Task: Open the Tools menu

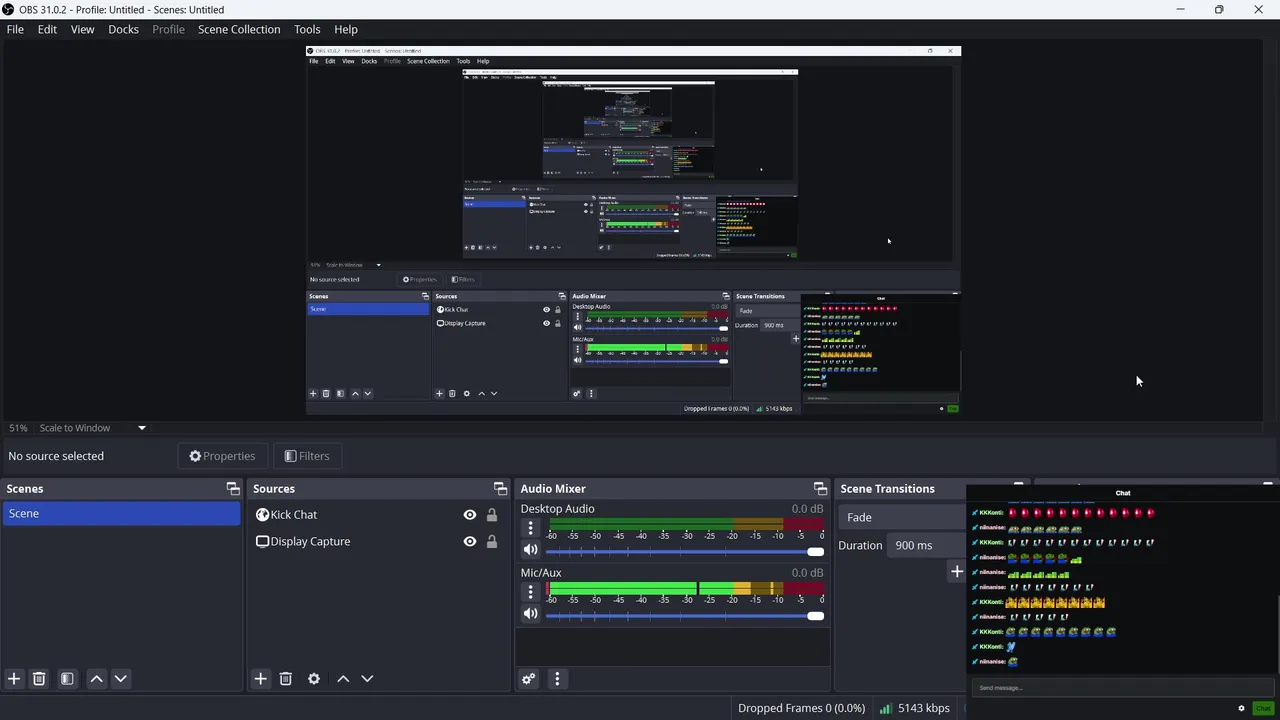Action: point(307,29)
